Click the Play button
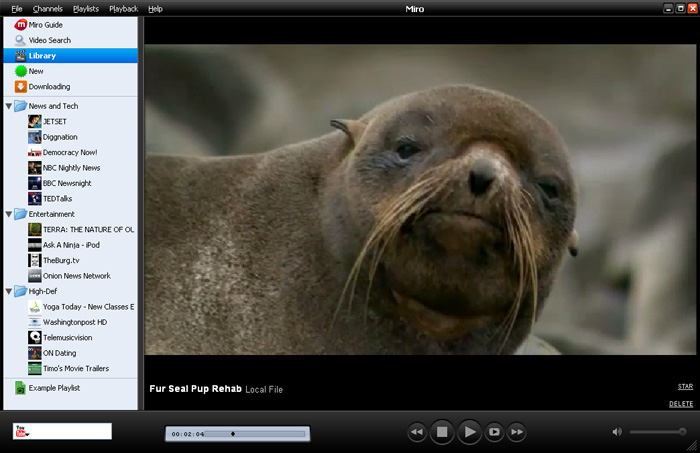This screenshot has width=700, height=453. [469, 432]
